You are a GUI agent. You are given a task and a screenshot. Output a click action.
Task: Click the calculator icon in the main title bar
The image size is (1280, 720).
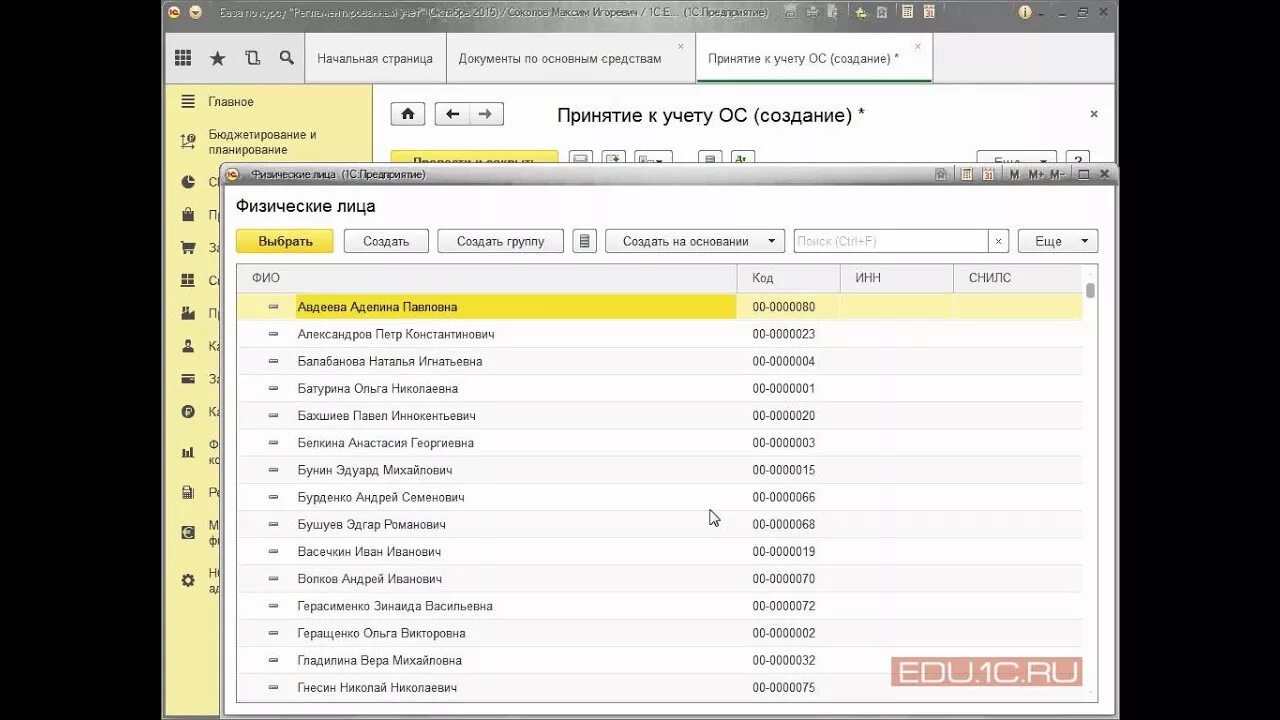[907, 12]
